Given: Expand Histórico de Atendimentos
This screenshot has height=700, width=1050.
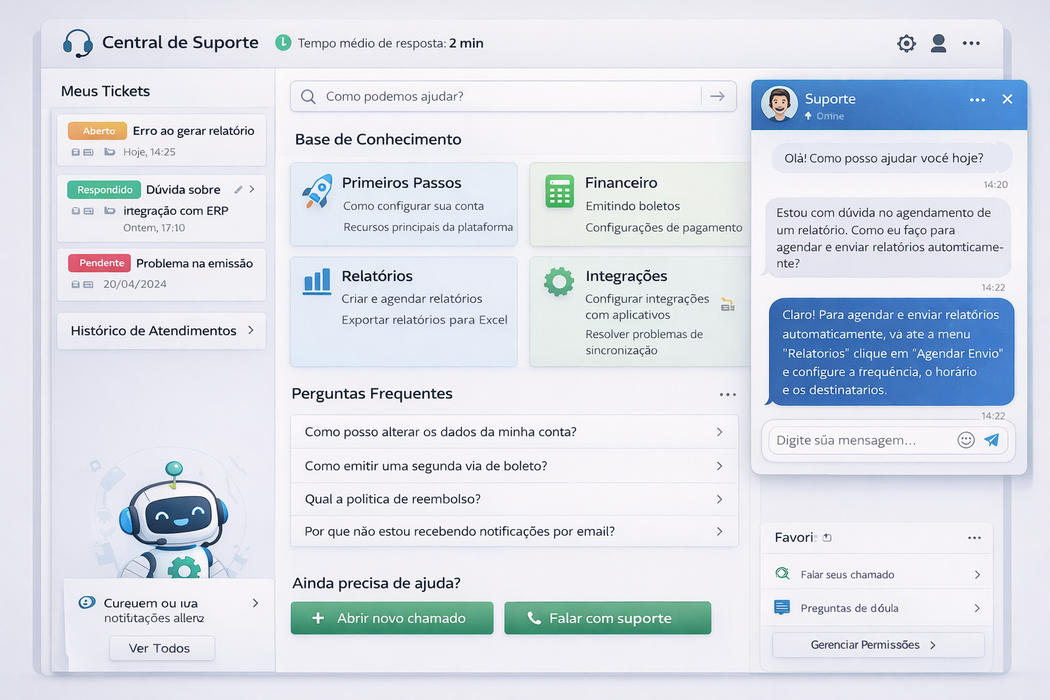Looking at the screenshot, I should pyautogui.click(x=162, y=330).
